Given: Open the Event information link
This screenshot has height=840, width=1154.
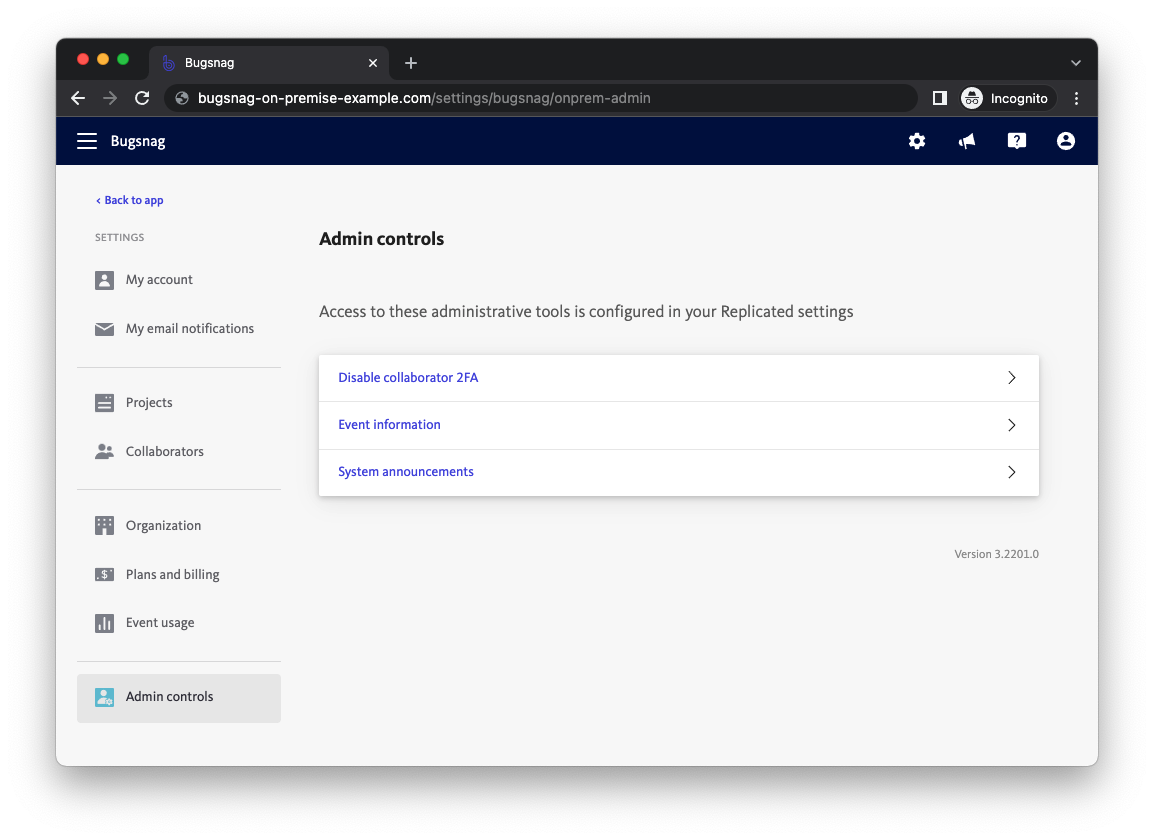Looking at the screenshot, I should pos(389,425).
